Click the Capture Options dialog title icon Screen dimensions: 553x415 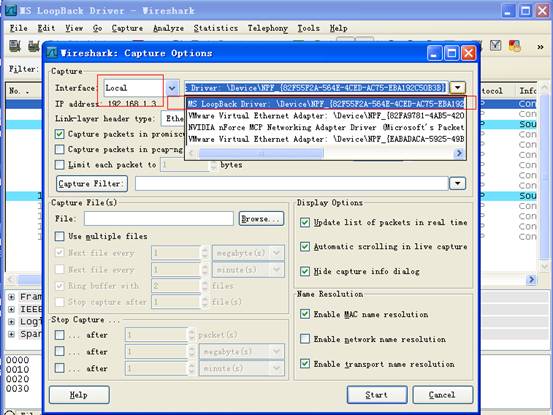52,53
